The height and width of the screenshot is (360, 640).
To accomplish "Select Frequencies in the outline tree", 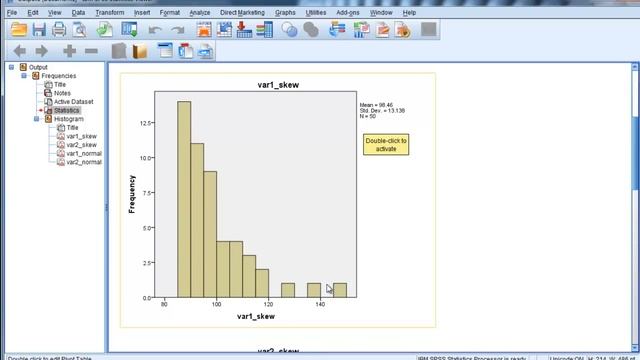I will [x=59, y=76].
